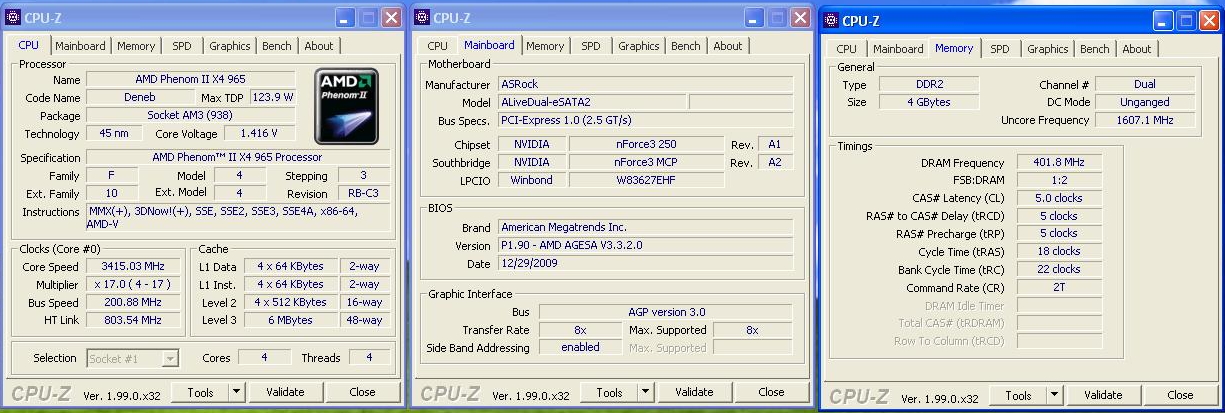
Task: Click the Chipset value nForce3 250
Action: (x=645, y=144)
